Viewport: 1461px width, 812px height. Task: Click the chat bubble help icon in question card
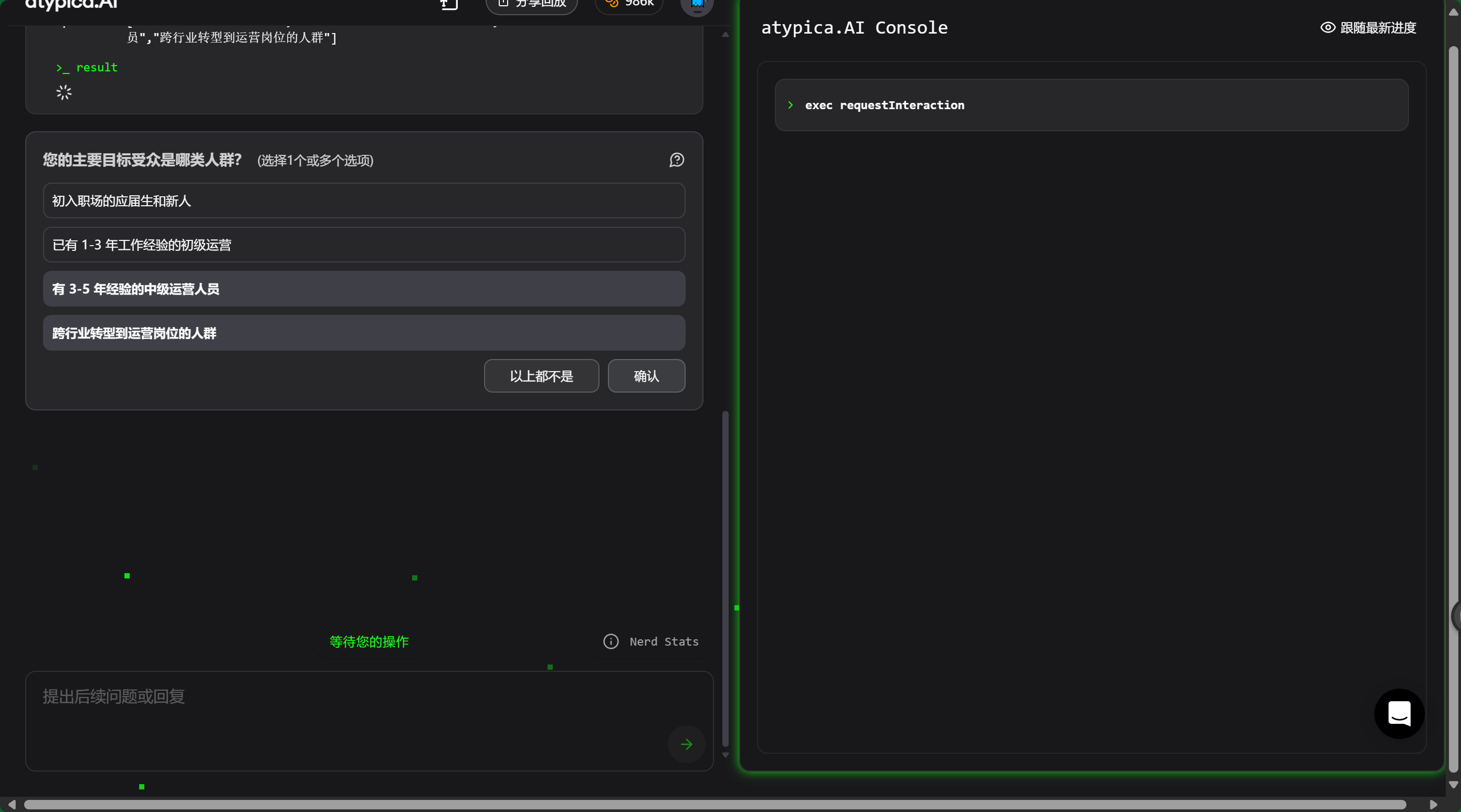tap(676, 161)
